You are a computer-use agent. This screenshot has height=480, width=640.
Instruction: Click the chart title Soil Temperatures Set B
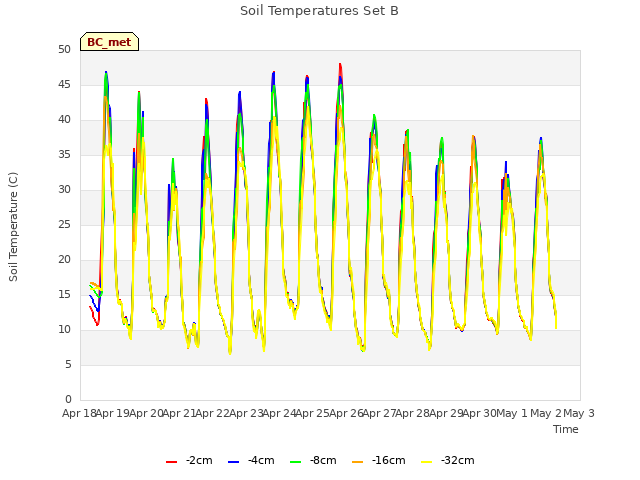coord(319,11)
